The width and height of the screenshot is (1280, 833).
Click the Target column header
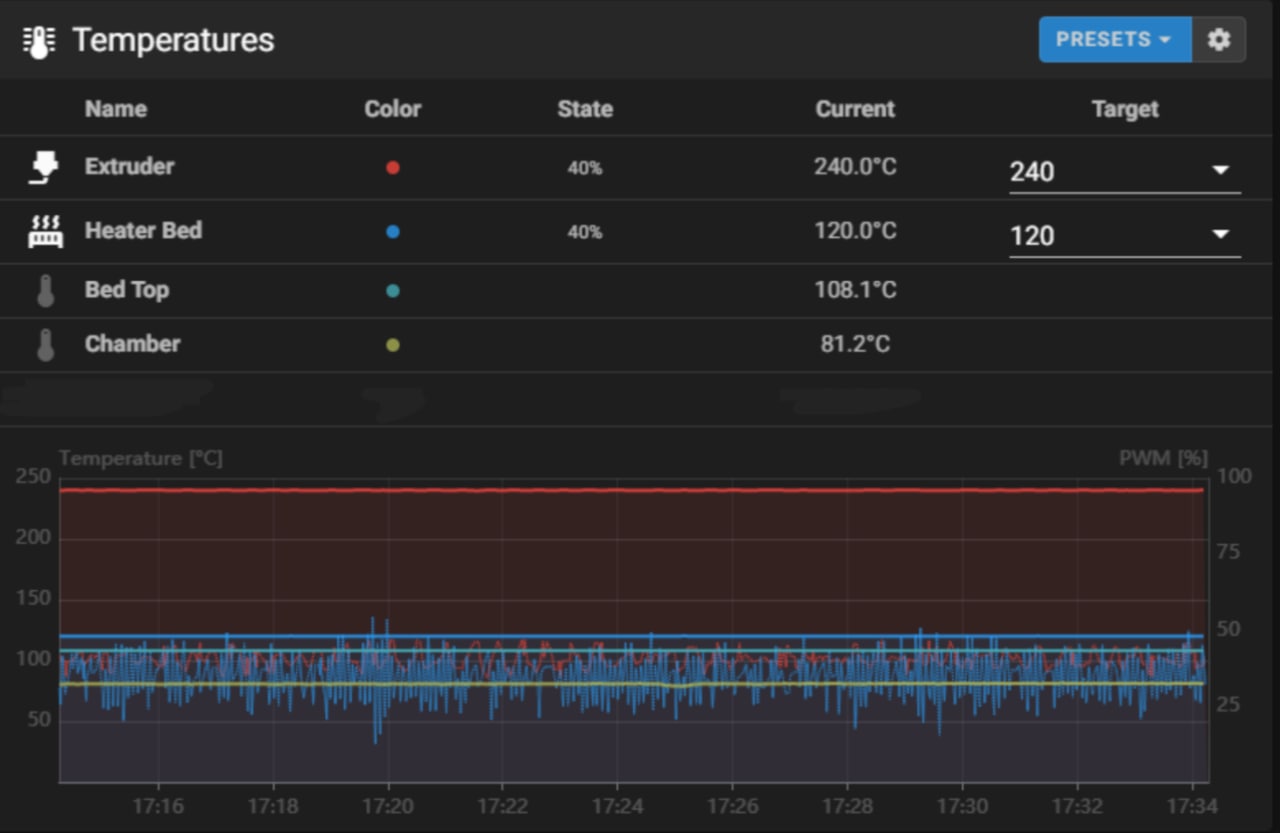click(x=1125, y=109)
